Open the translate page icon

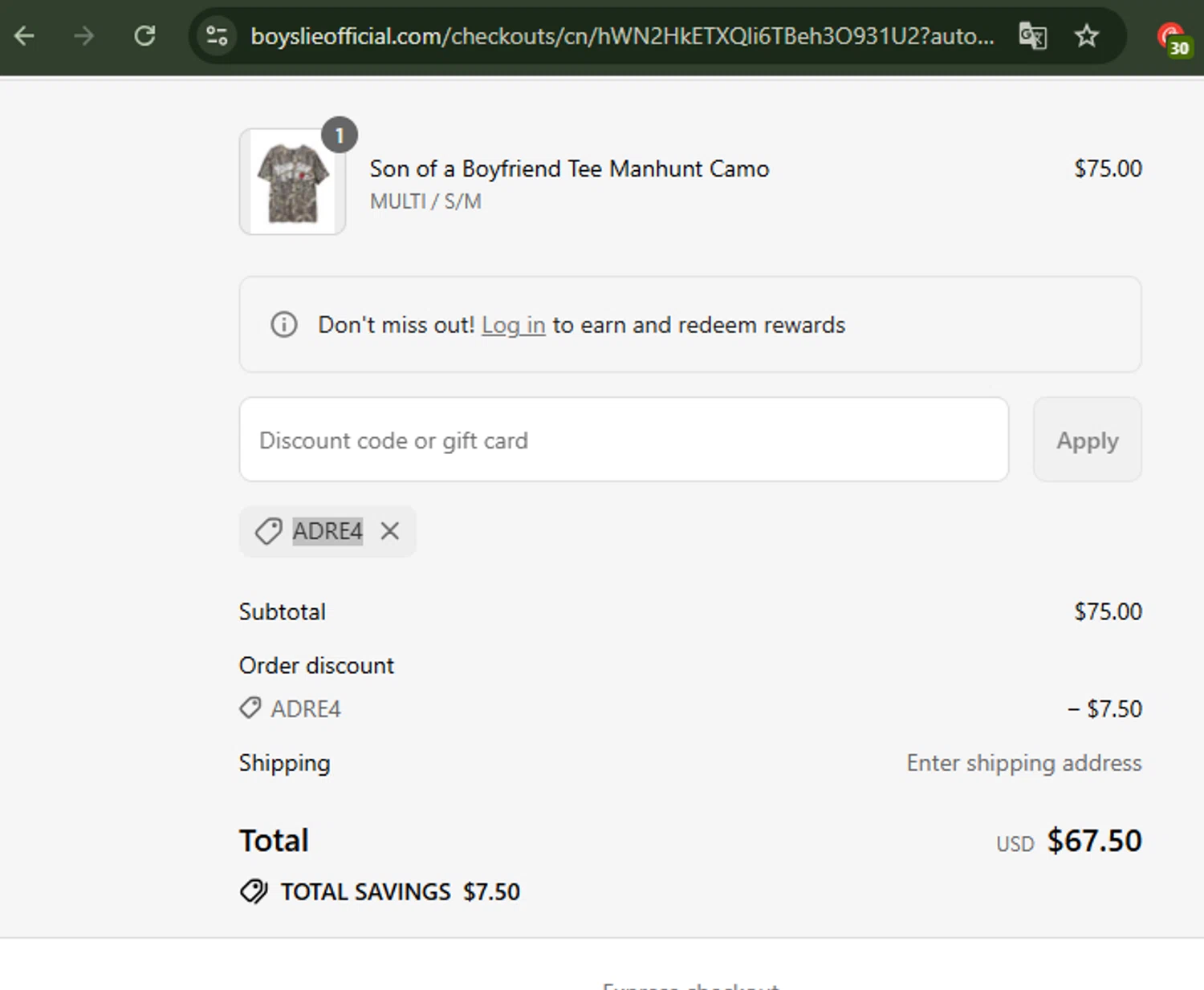click(x=1032, y=35)
